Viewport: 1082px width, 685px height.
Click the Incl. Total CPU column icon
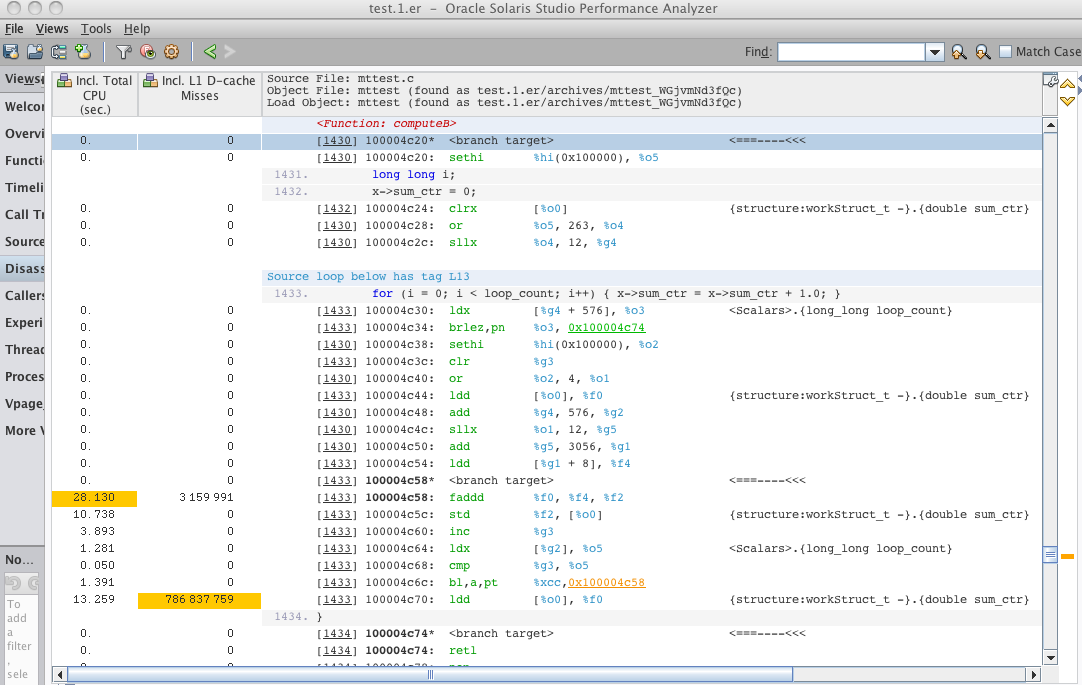coord(64,81)
